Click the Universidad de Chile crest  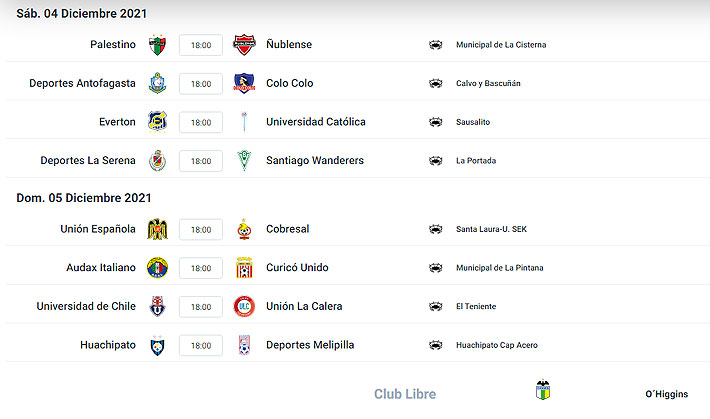(x=157, y=306)
